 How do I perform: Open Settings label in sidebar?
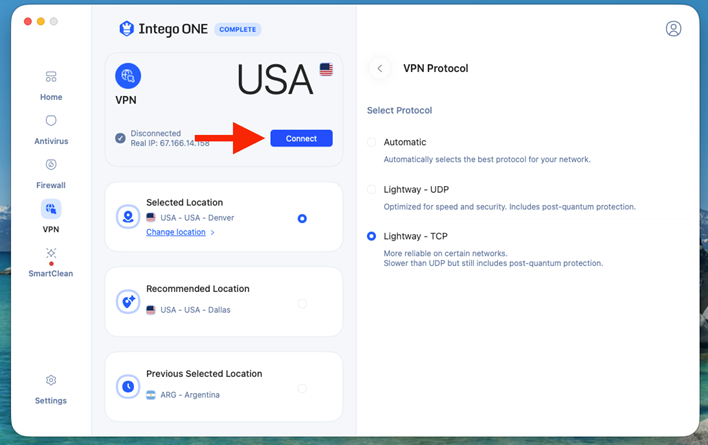(51, 401)
